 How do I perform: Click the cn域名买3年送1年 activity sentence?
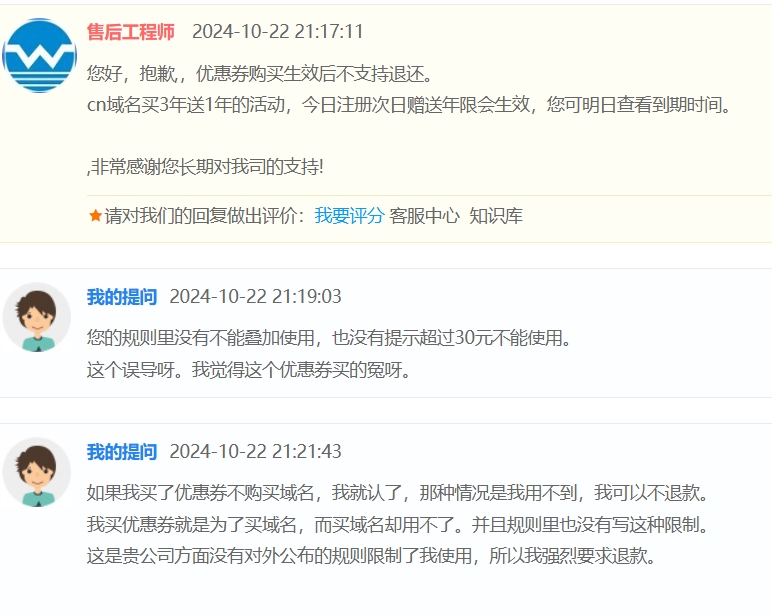[408, 104]
